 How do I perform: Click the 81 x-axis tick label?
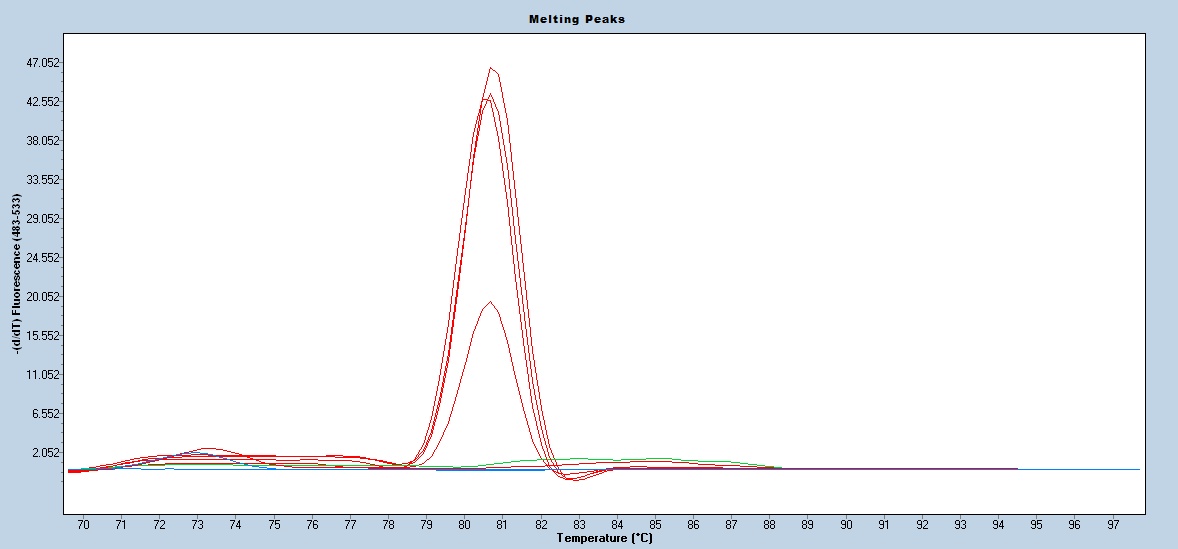(502, 524)
